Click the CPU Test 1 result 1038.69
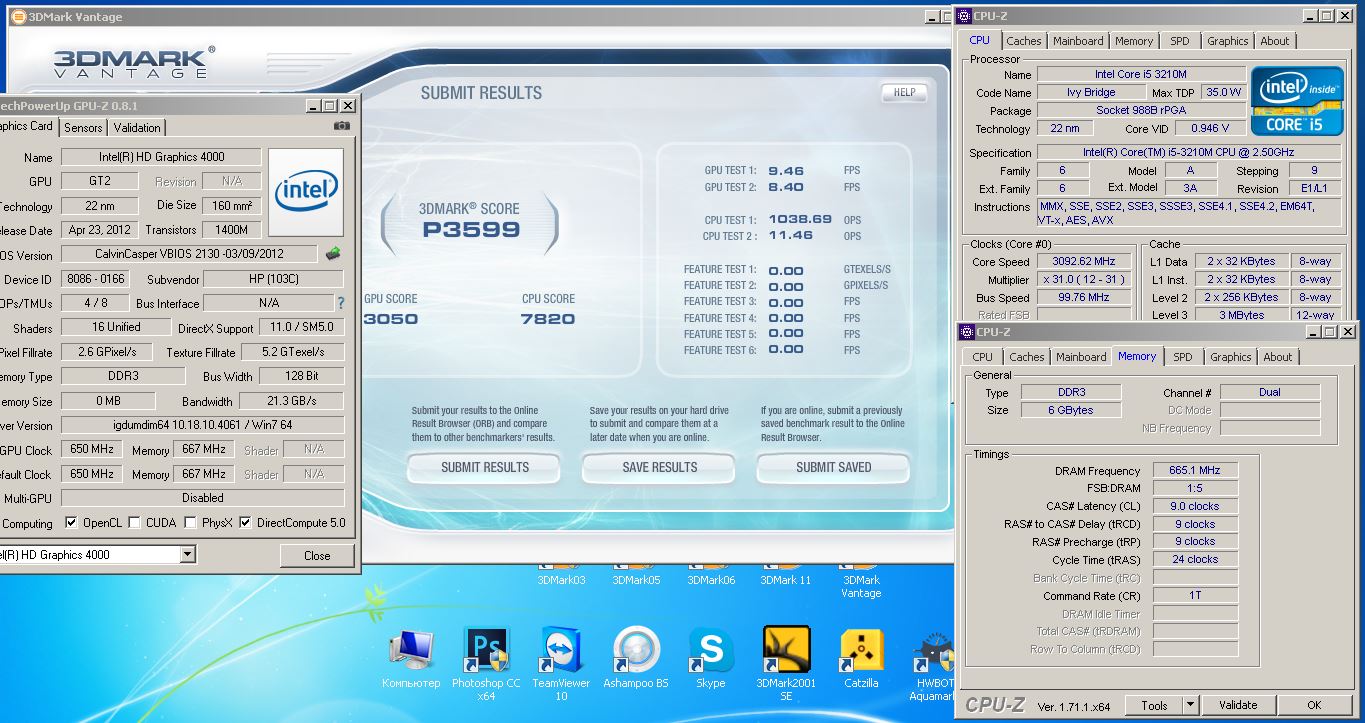Screen dimensions: 1365x723 [x=800, y=219]
